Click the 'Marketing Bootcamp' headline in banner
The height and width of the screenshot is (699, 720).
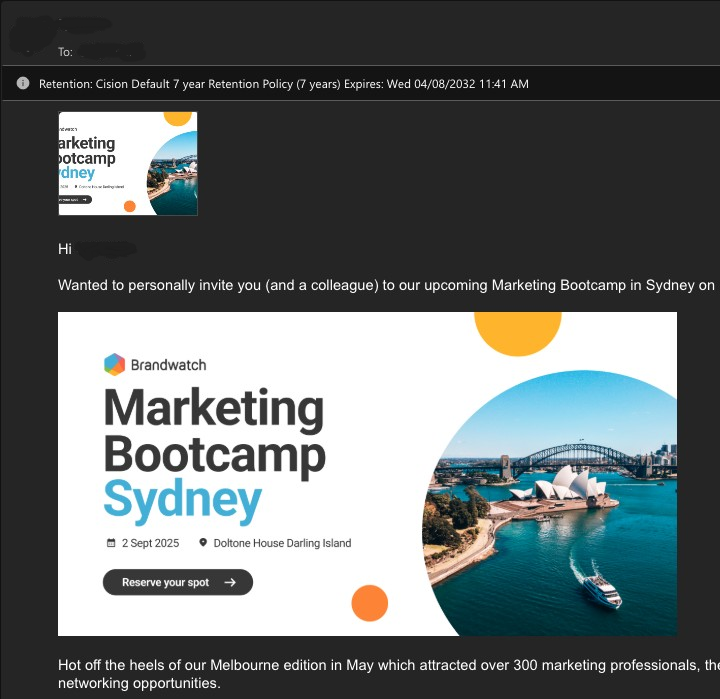tap(215, 432)
